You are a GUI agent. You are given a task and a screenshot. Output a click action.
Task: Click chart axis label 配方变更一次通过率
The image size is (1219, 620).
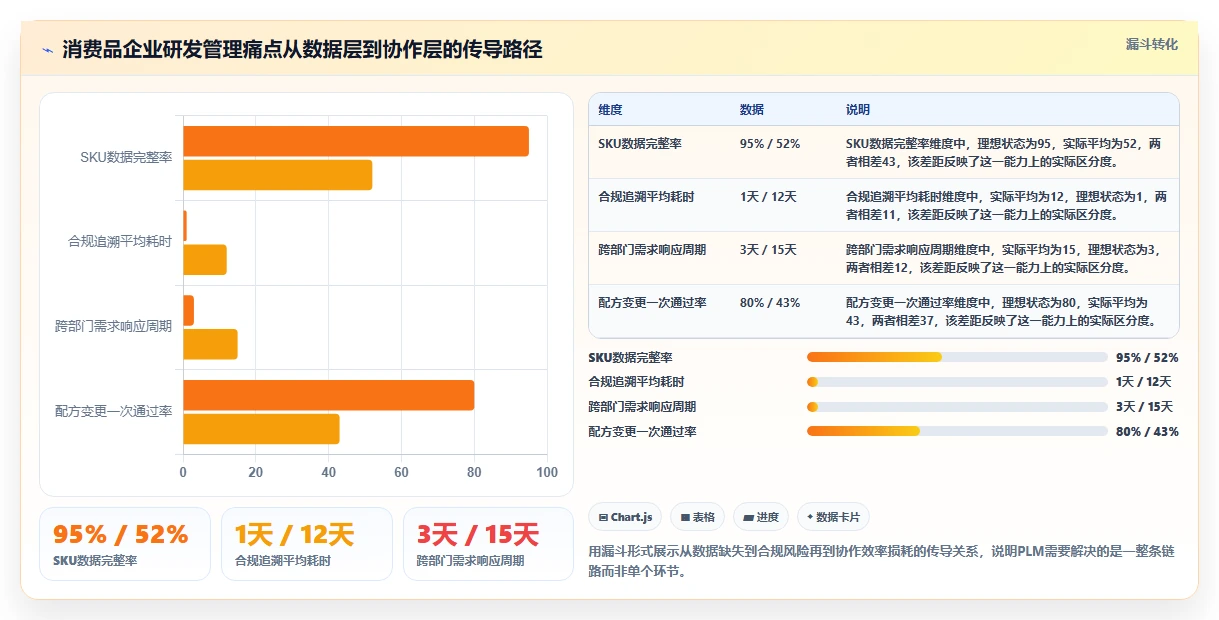pos(114,411)
